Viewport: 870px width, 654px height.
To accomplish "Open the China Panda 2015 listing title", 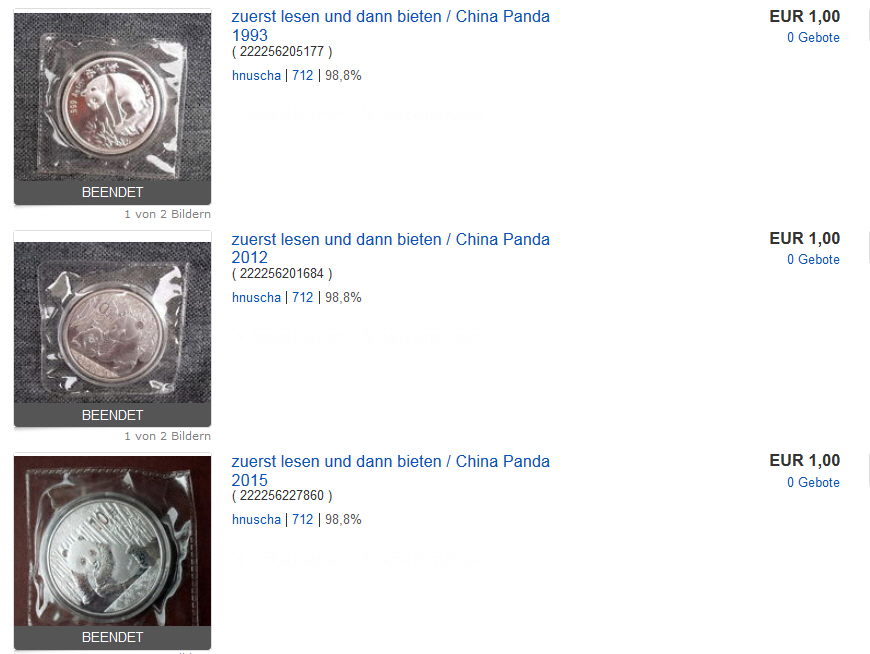I will 391,470.
